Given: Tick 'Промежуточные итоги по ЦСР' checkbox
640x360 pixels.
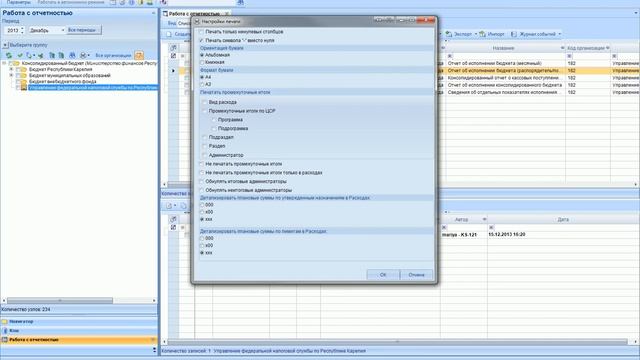Looking at the screenshot, I should point(204,111).
